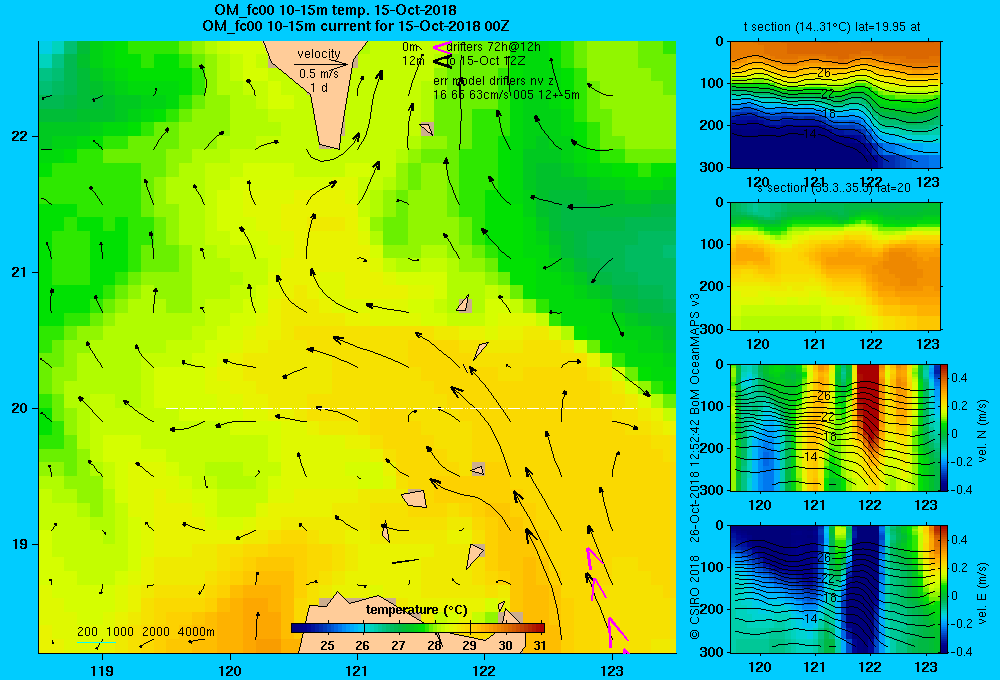Click the 'vel. N (m/s)' color bar

coord(945,427)
